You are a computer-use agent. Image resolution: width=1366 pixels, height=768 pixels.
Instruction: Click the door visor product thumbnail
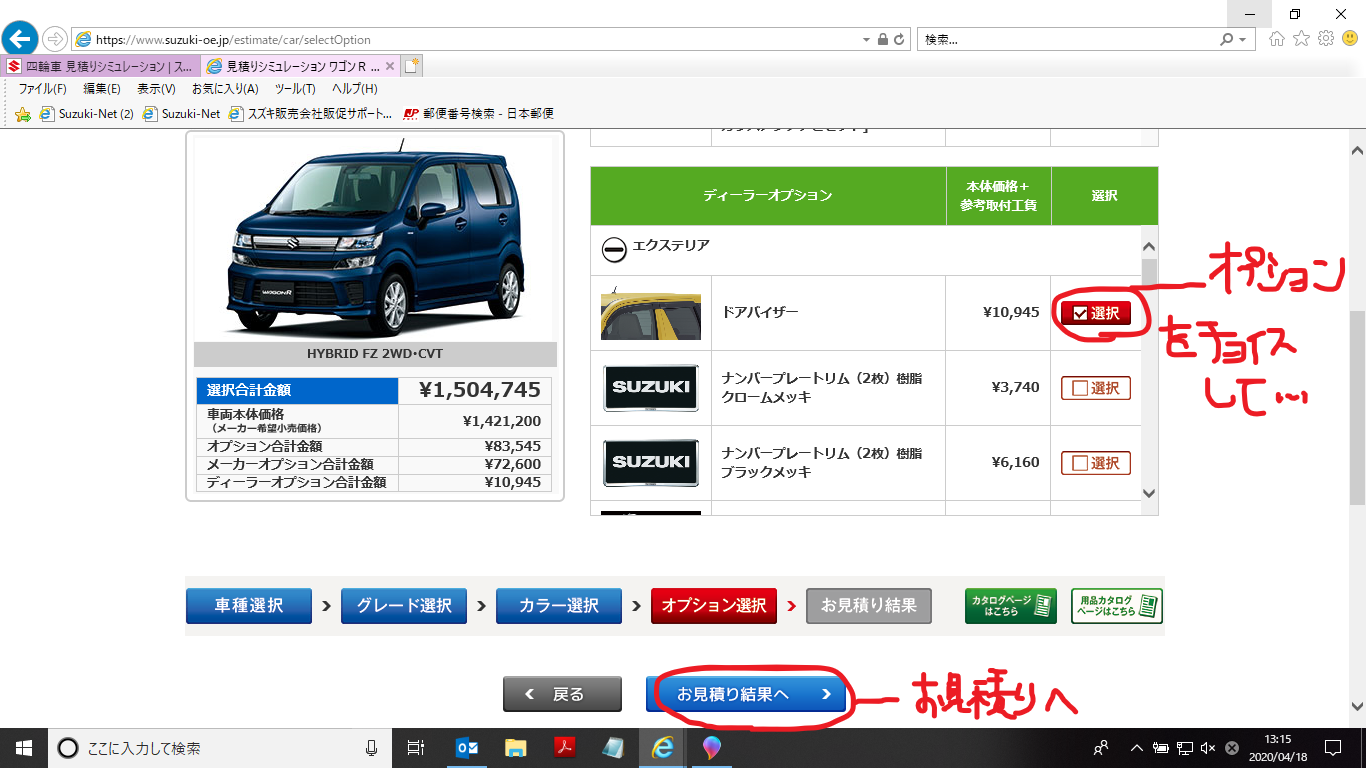tap(651, 312)
